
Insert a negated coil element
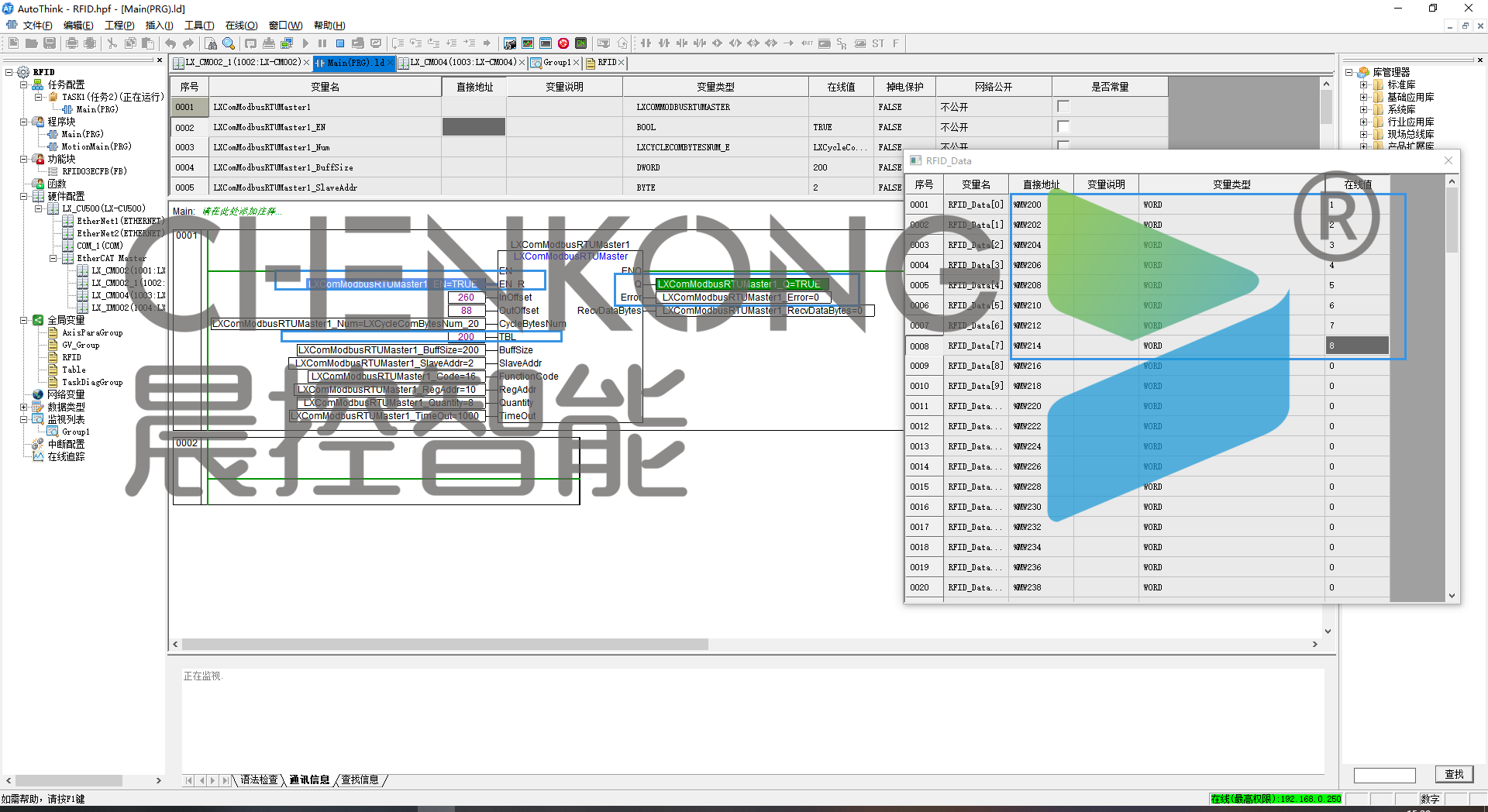click(x=735, y=43)
